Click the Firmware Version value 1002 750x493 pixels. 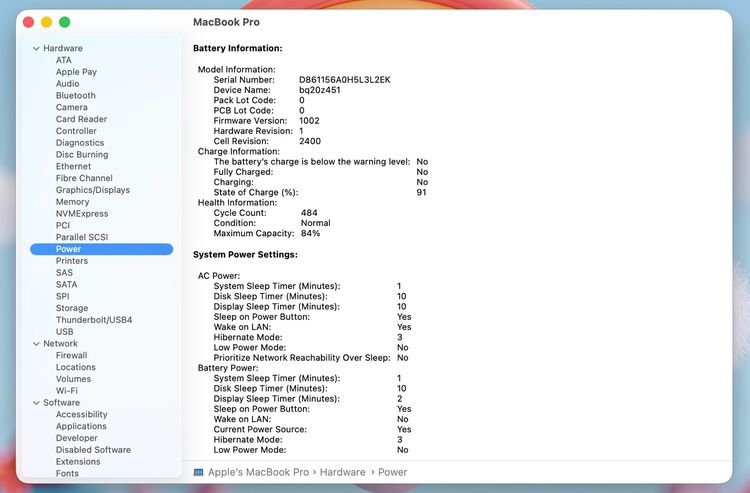[x=309, y=121]
